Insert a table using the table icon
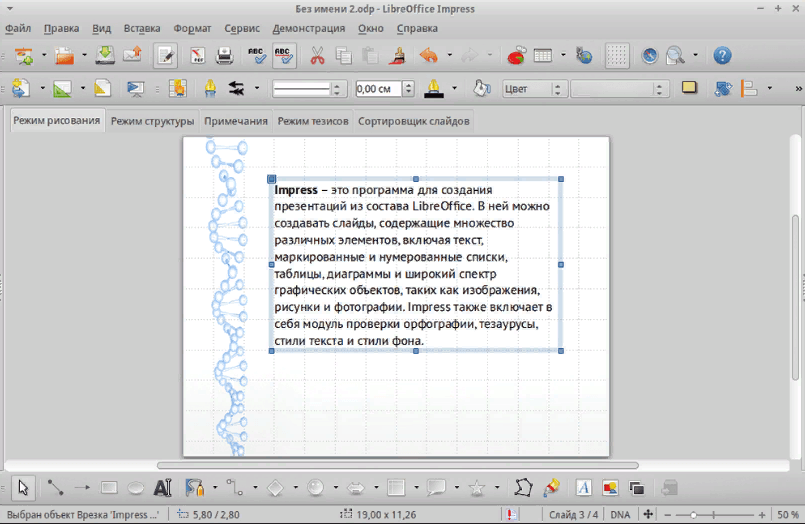The image size is (805, 524). pos(543,55)
